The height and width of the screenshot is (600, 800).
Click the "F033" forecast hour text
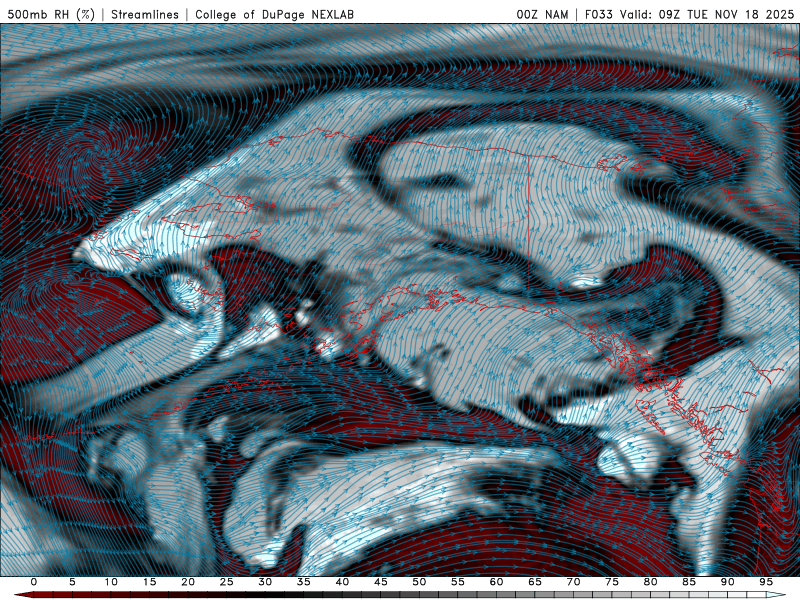coord(599,14)
